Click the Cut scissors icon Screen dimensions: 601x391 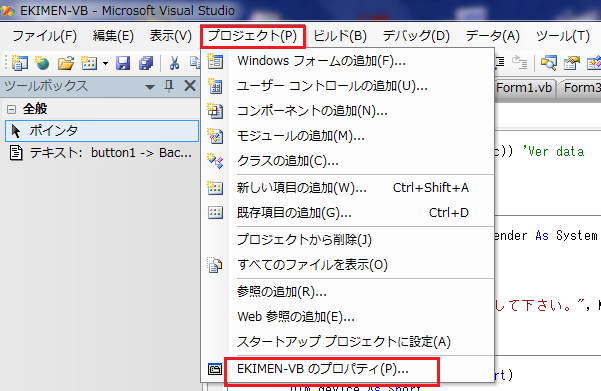click(x=174, y=63)
